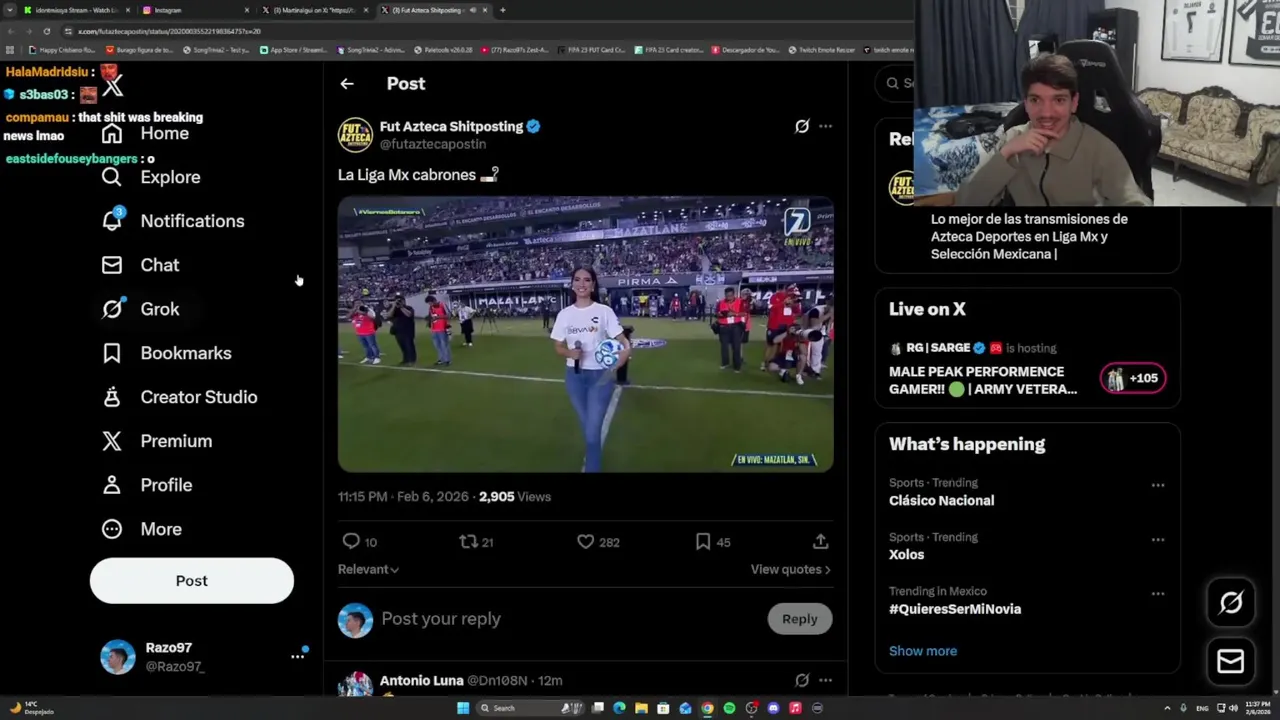Expand the Relevant replies sort dropdown
This screenshot has width=1280, height=720.
coord(368,569)
